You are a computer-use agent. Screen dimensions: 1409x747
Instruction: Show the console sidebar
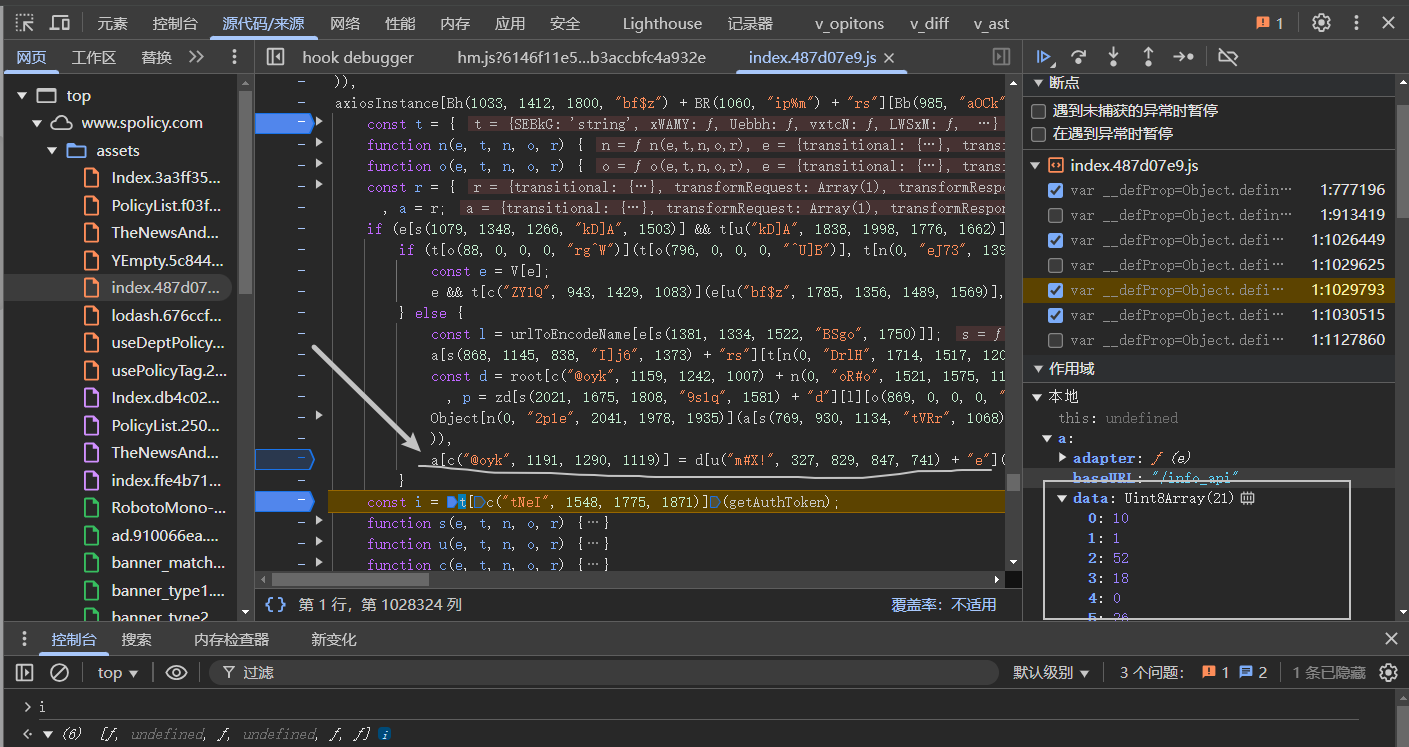(x=25, y=673)
